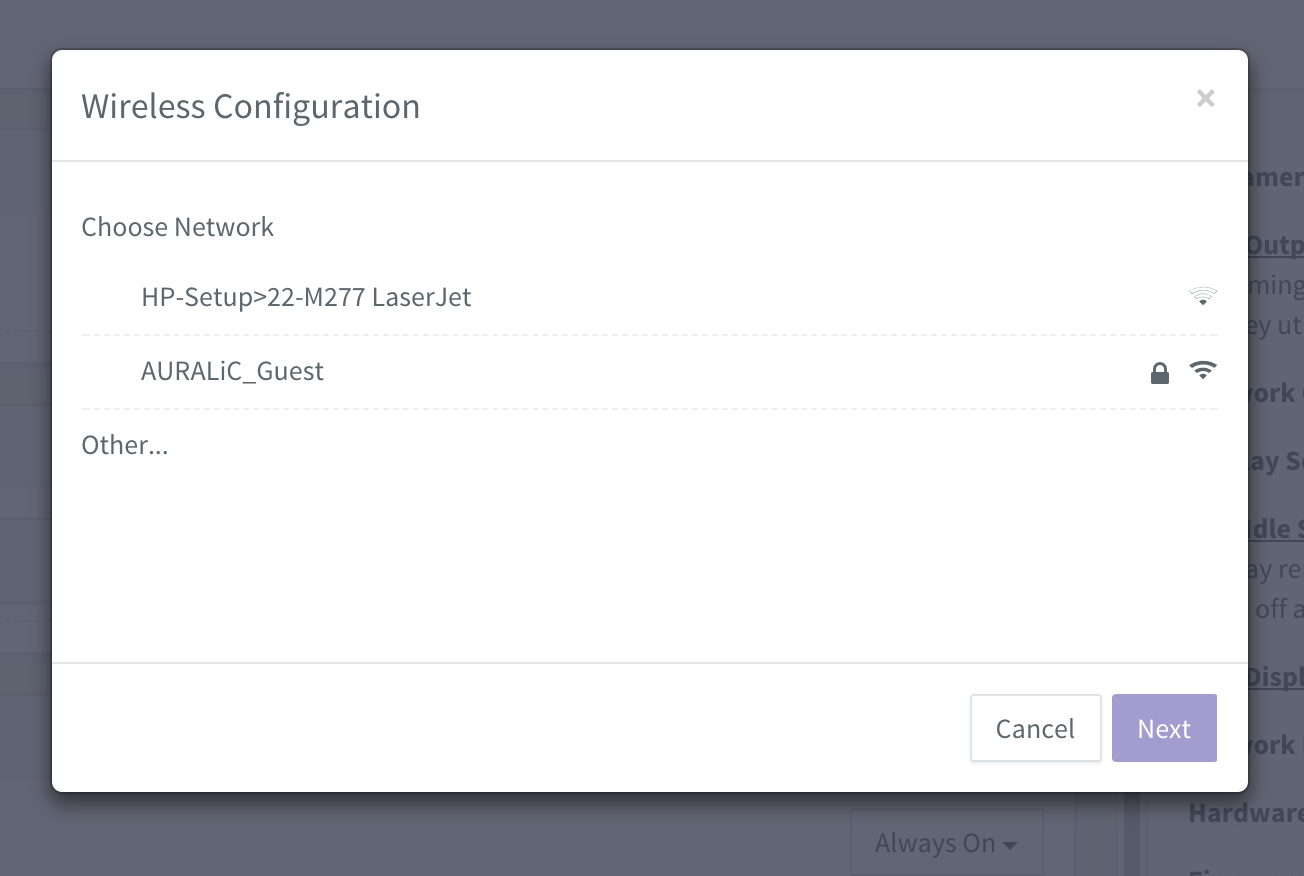Viewport: 1304px width, 876px height.
Task: Click the caret arrow on Always On
Action: click(1010, 846)
